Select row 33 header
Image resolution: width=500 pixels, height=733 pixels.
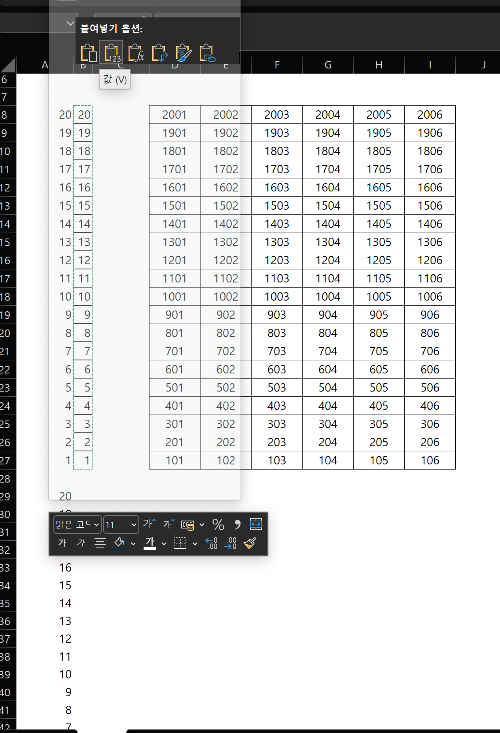6,568
